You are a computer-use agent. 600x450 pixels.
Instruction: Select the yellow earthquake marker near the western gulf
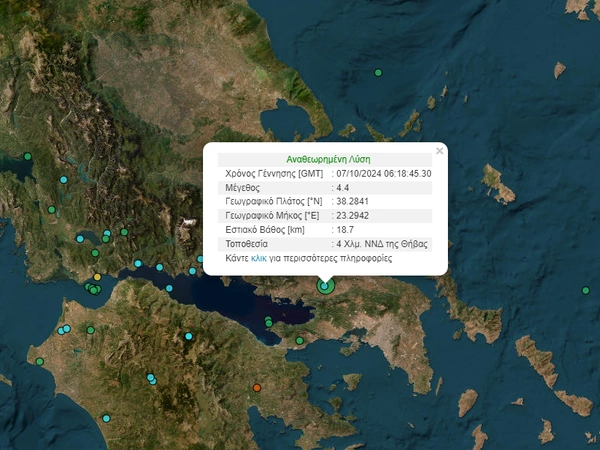(97, 277)
